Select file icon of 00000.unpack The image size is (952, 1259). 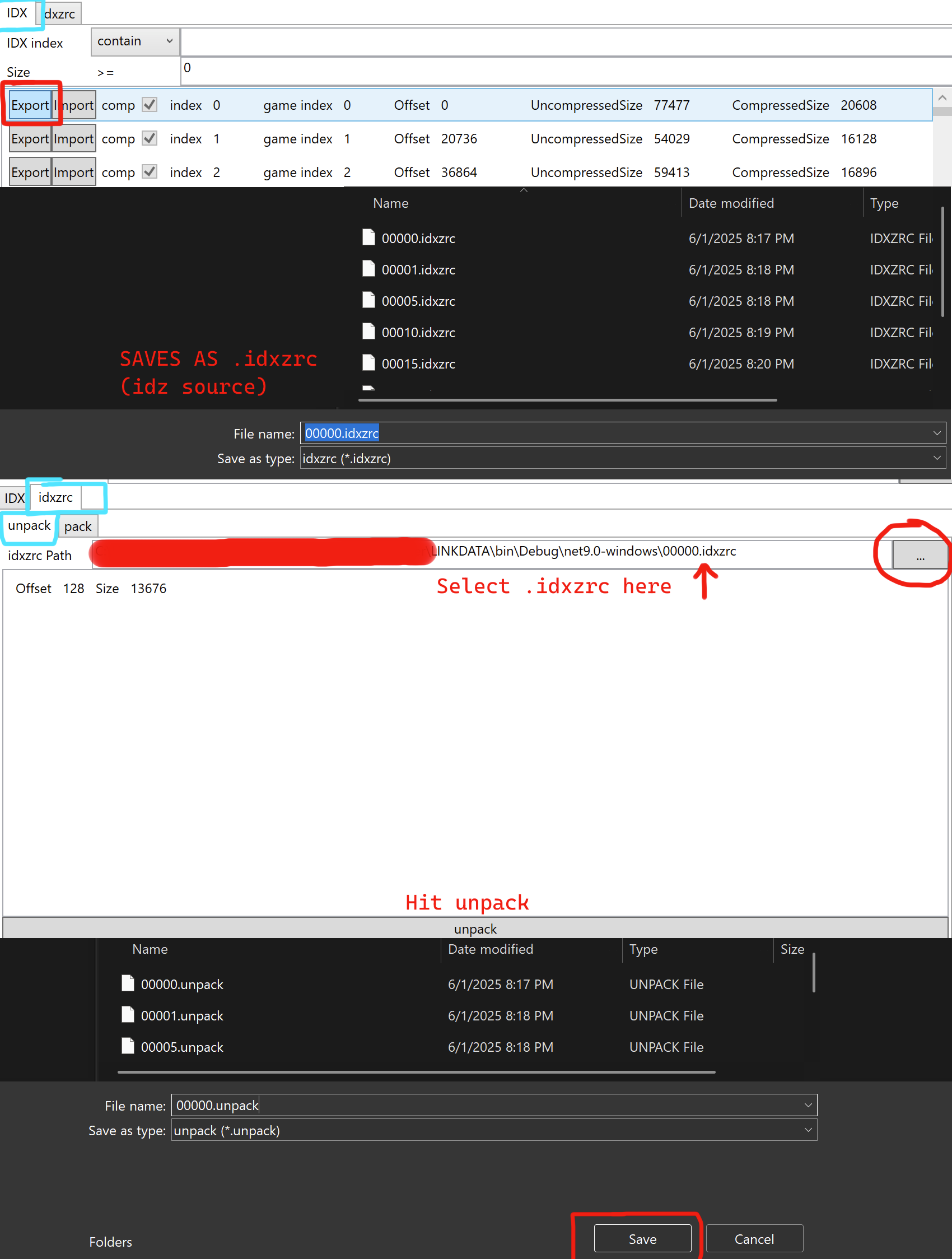coord(128,983)
